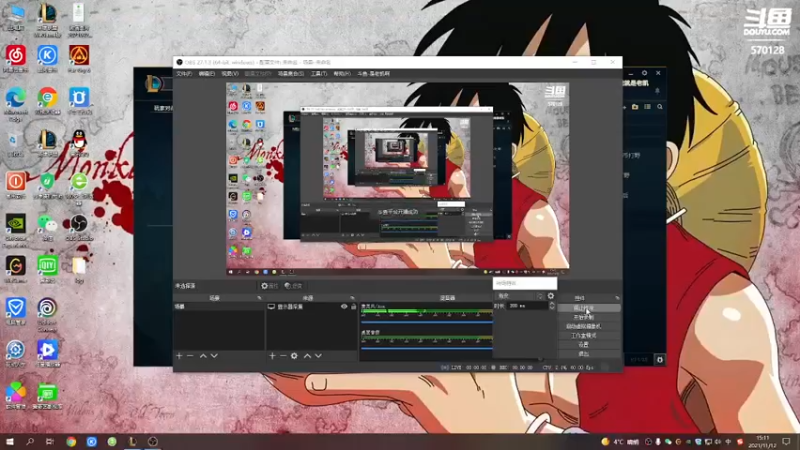The height and width of the screenshot is (450, 800).
Task: Open 属性 properties button above Scenes
Action: pyautogui.click(x=269, y=286)
